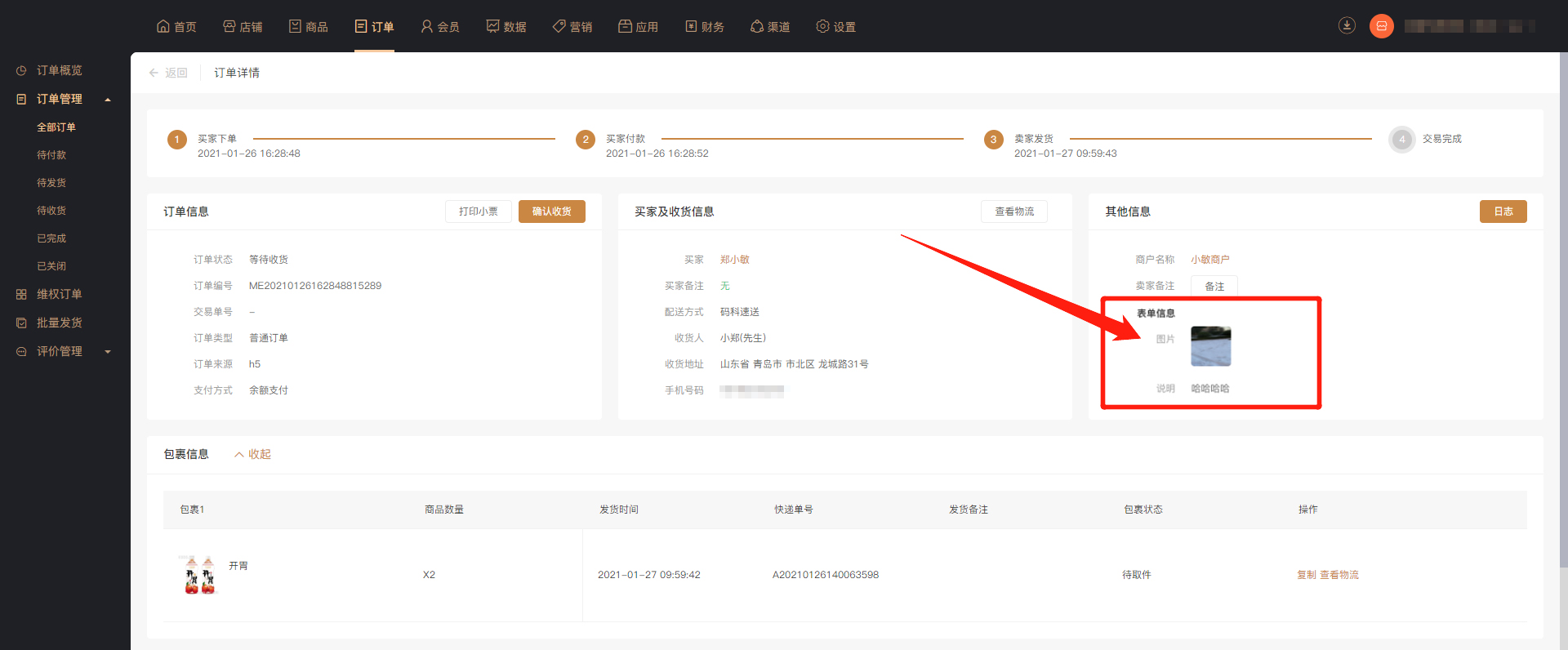Image resolution: width=1568 pixels, height=650 pixels.
Task: Switch to the 会员 top menu
Action: pos(440,27)
